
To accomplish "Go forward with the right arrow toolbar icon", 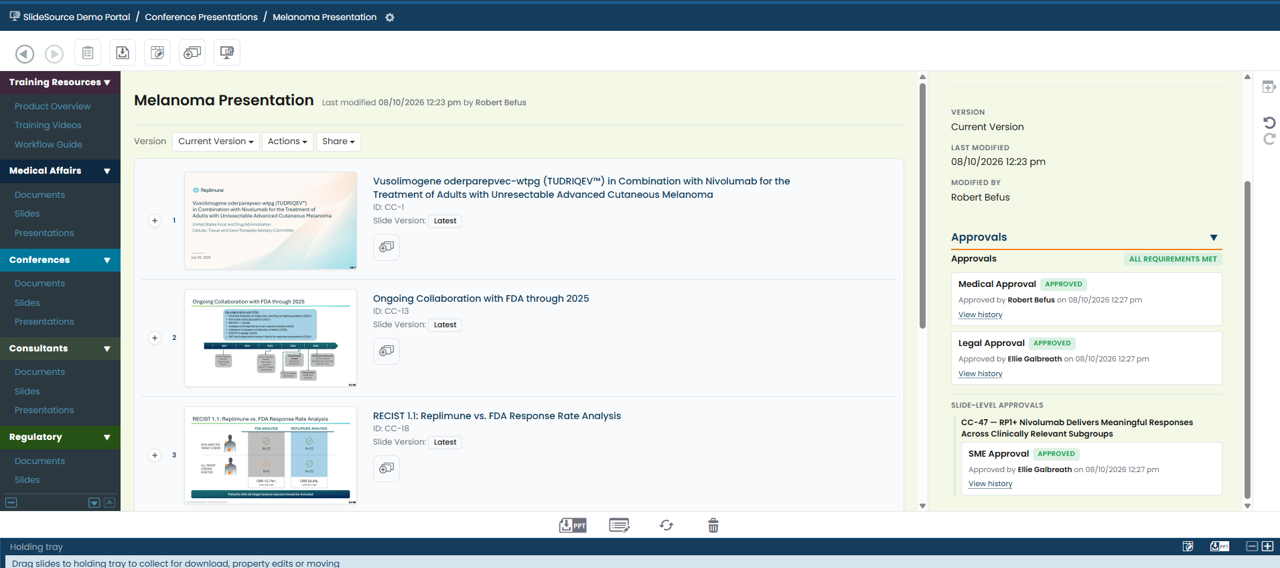I will pos(55,54).
